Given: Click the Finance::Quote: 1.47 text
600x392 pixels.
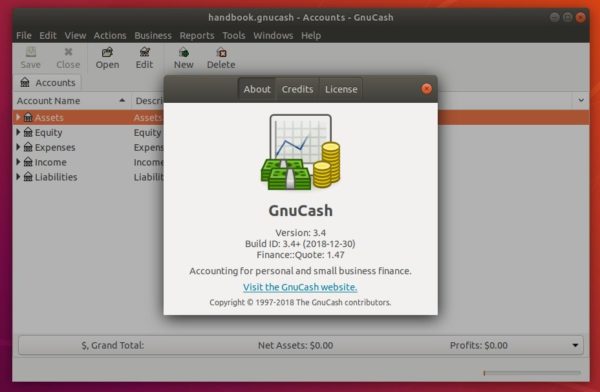Looking at the screenshot, I should pyautogui.click(x=300, y=255).
